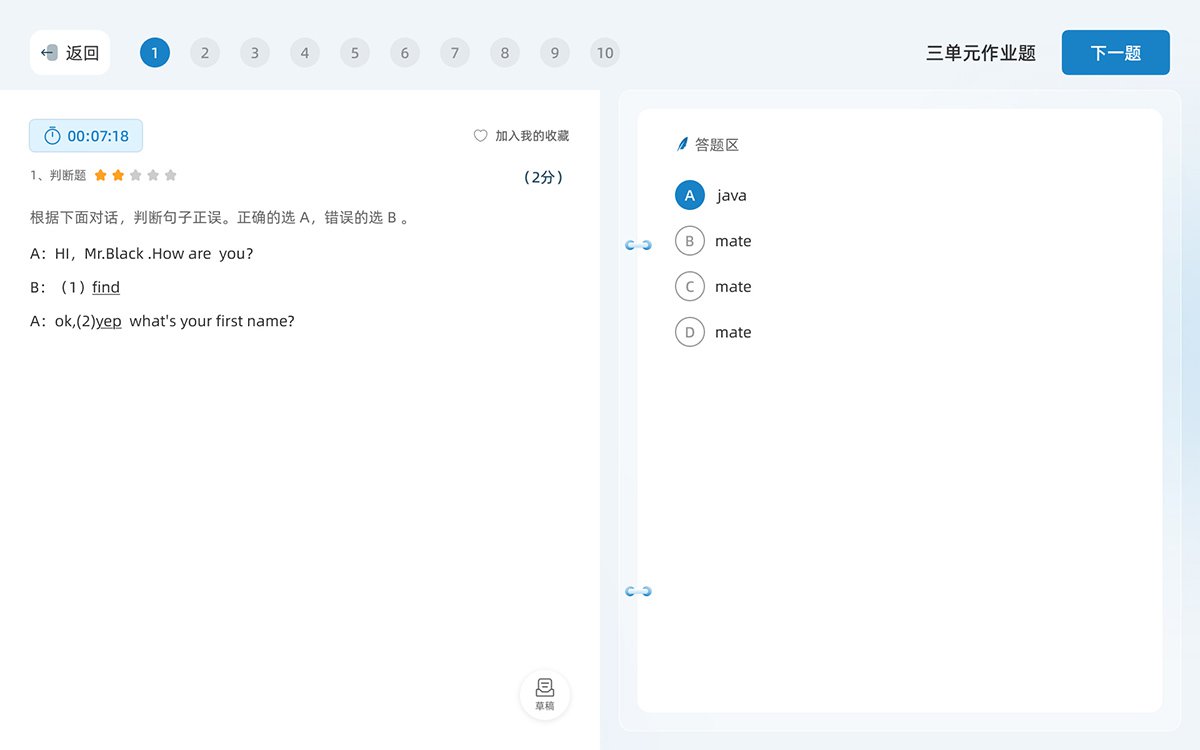Select answer option A java
Viewport: 1200px width, 750px height.
coord(690,195)
